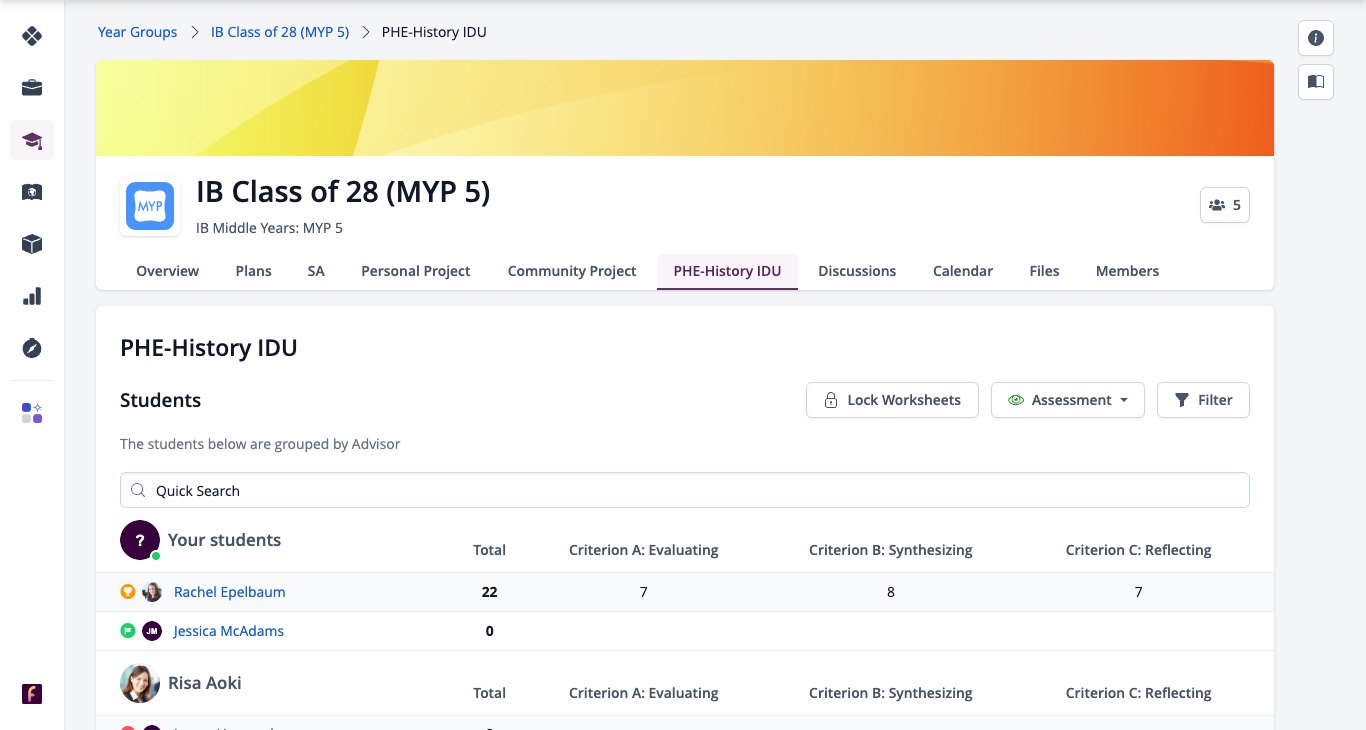Open the briefcase icon in sidebar
Screen dimensions: 1366x730
[x=32, y=88]
